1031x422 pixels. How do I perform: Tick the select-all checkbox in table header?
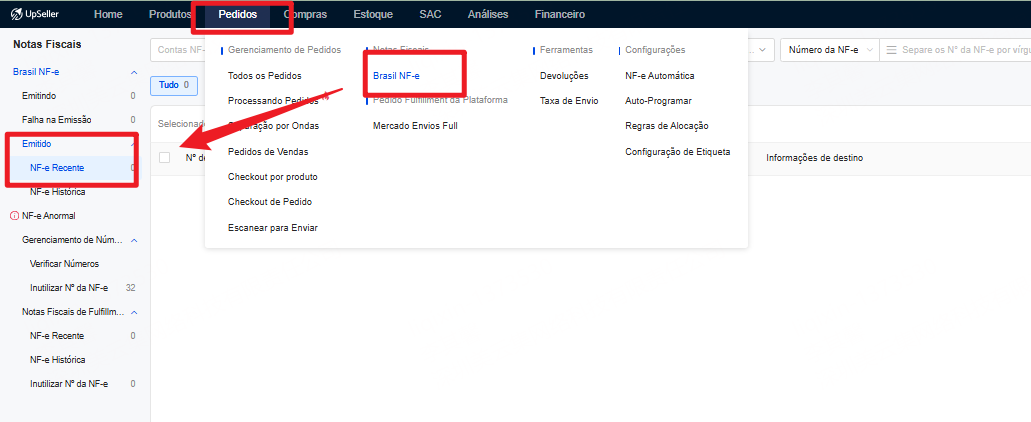165,158
